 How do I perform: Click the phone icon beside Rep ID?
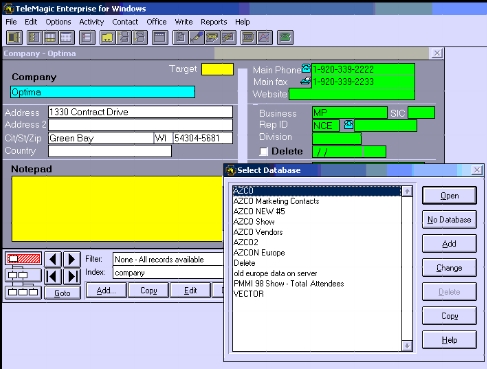pos(349,125)
